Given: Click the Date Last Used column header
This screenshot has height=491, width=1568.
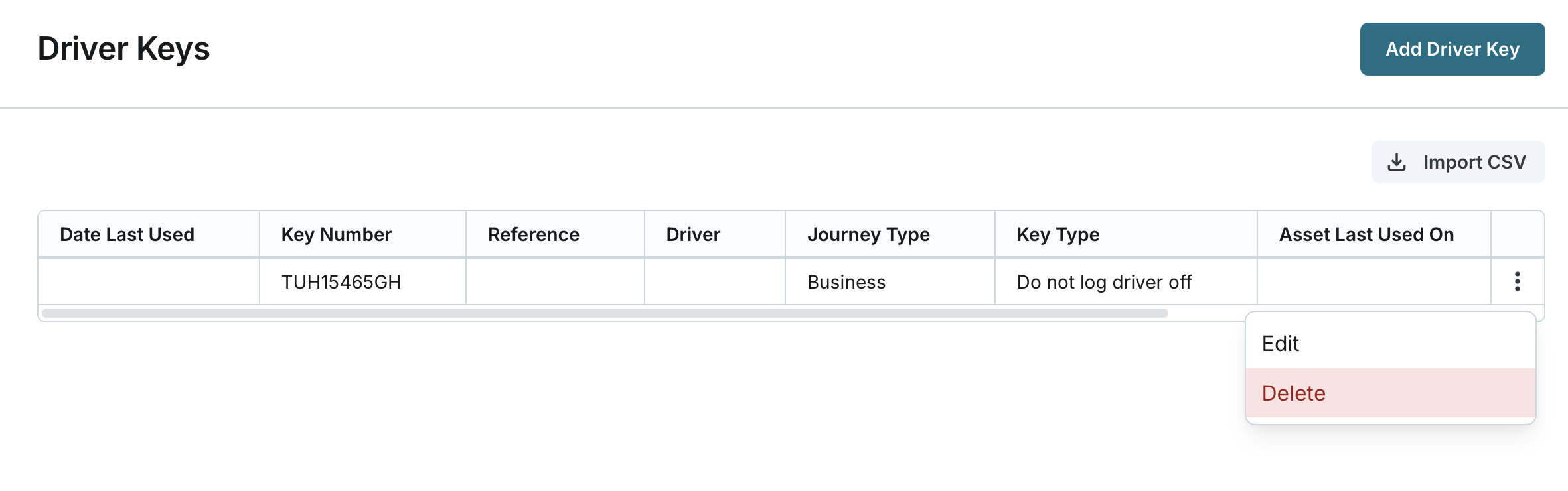Looking at the screenshot, I should pos(127,234).
